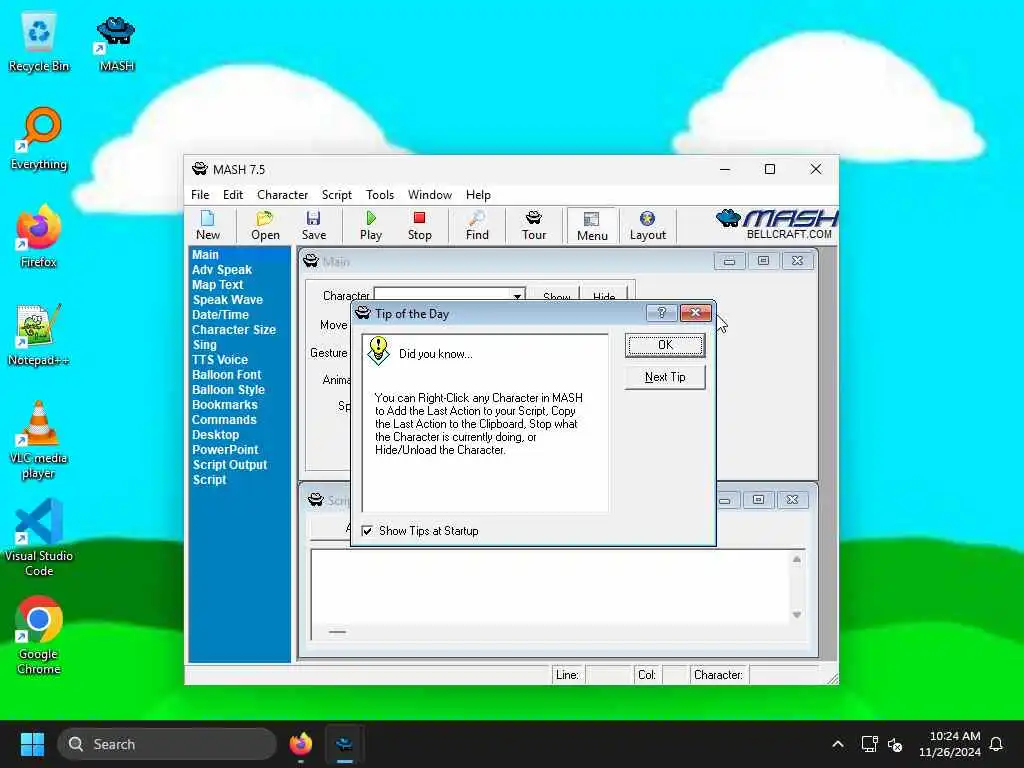Screen dimensions: 1024x768
Task: Select Date/Time in the sidebar
Action: (x=220, y=315)
